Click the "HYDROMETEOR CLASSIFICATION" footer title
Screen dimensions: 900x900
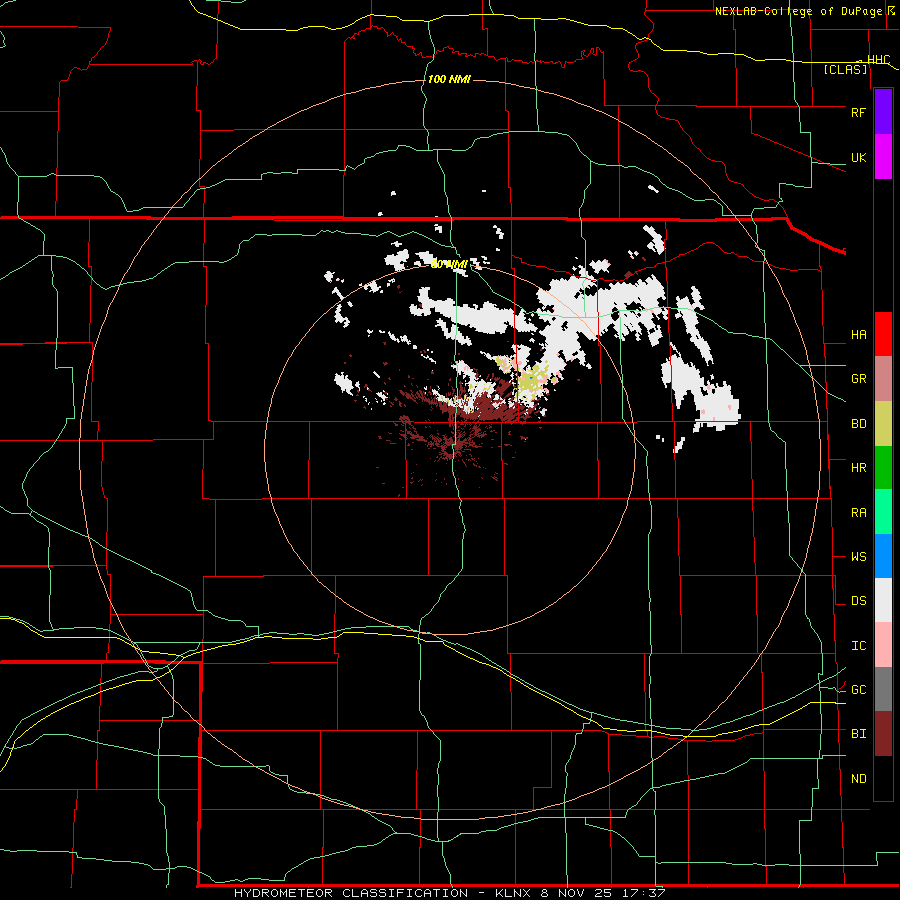(351, 893)
